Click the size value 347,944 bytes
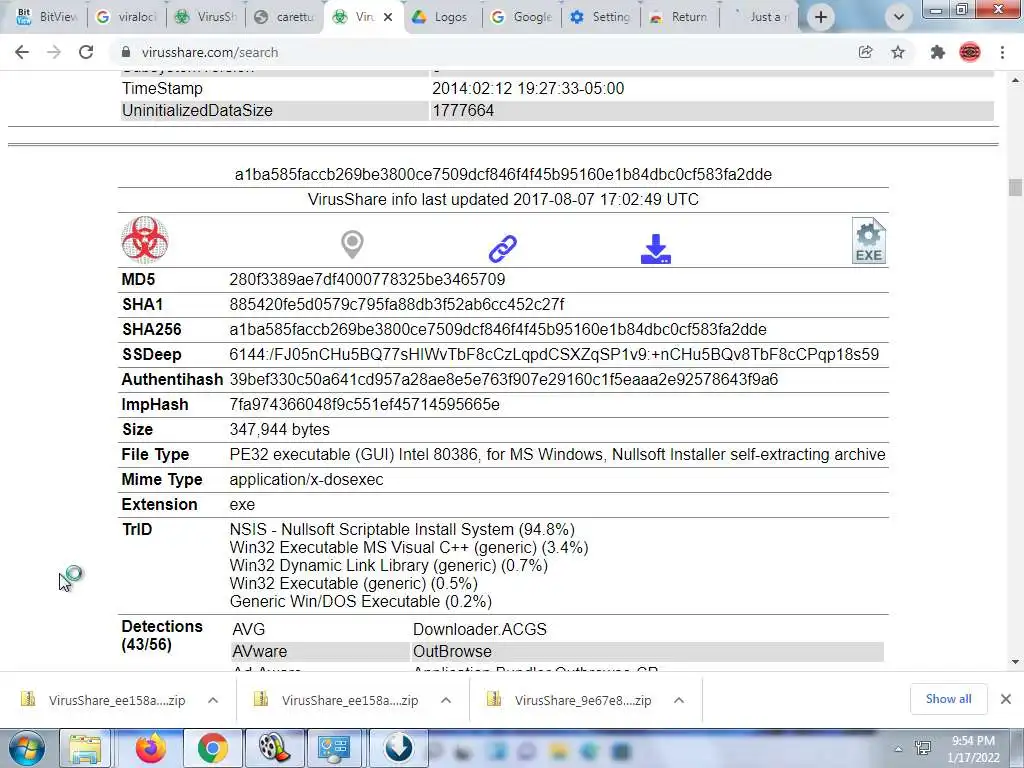This screenshot has height=768, width=1024. coord(280,430)
